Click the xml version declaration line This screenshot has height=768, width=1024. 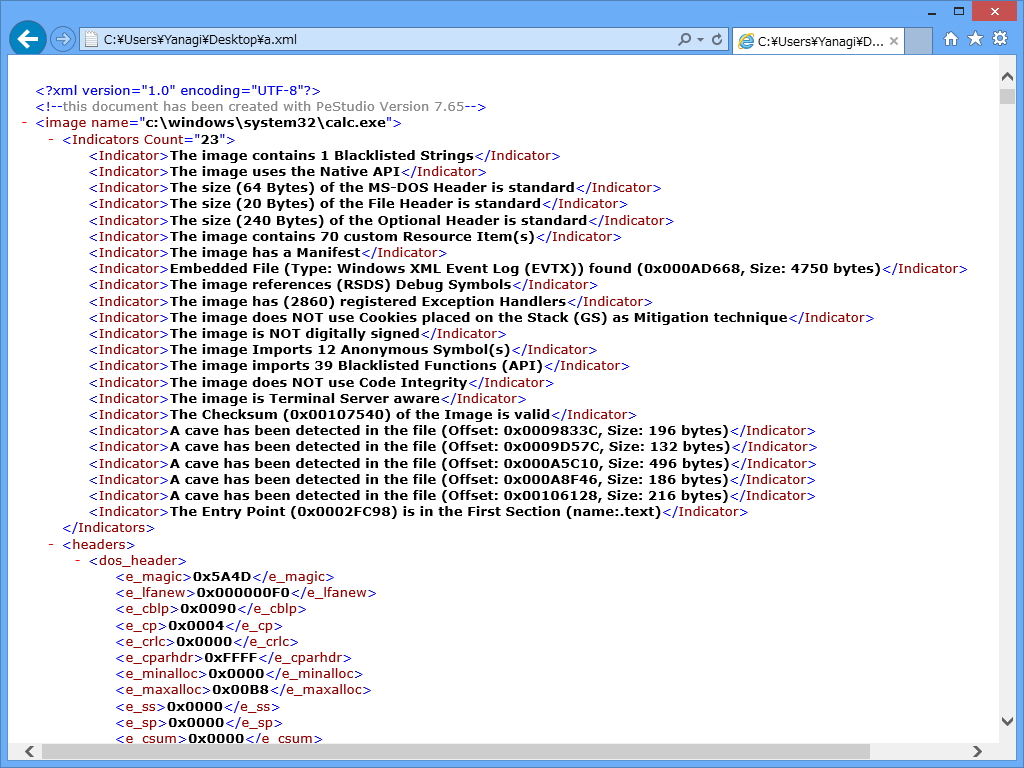coord(178,91)
